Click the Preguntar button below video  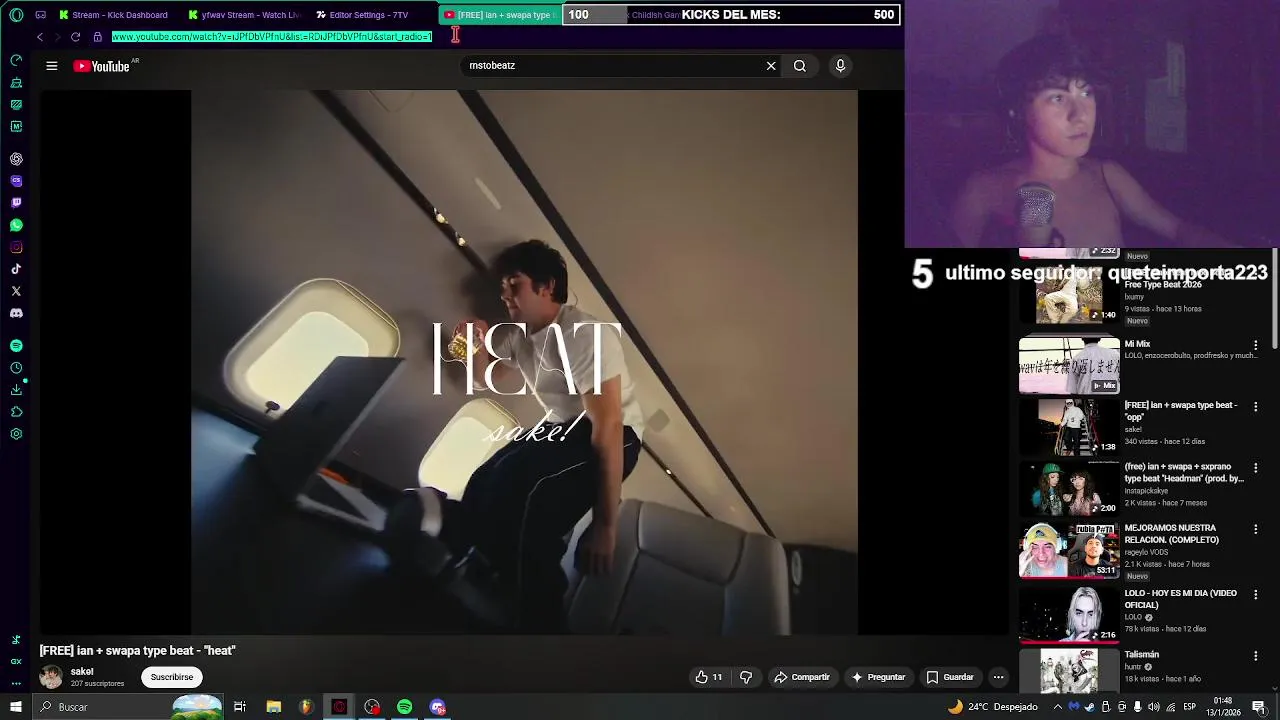[878, 677]
